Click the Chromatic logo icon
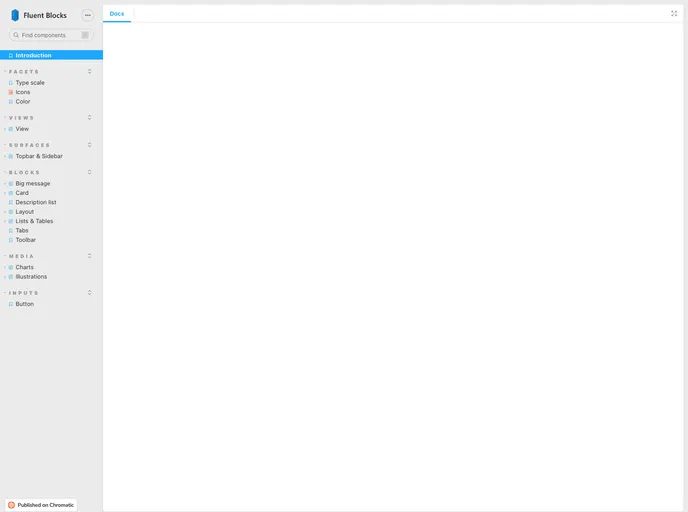The width and height of the screenshot is (688, 512). [x=11, y=505]
